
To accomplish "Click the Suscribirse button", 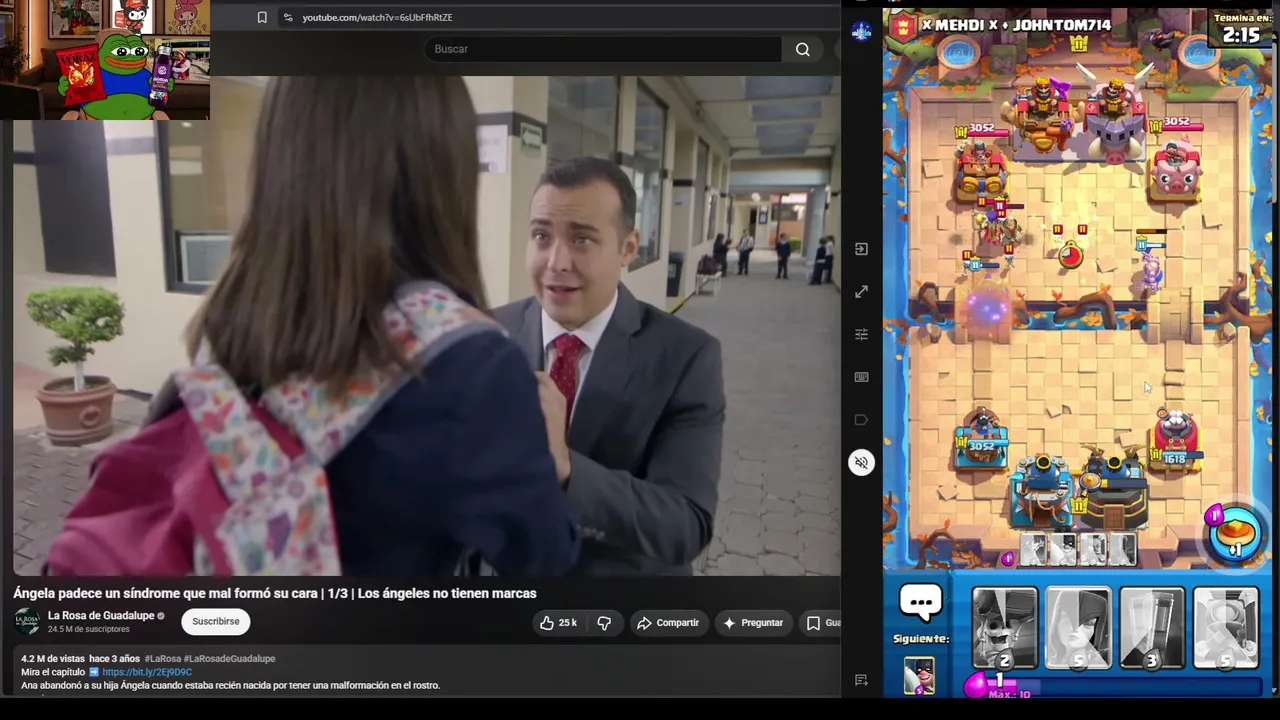I will [216, 622].
